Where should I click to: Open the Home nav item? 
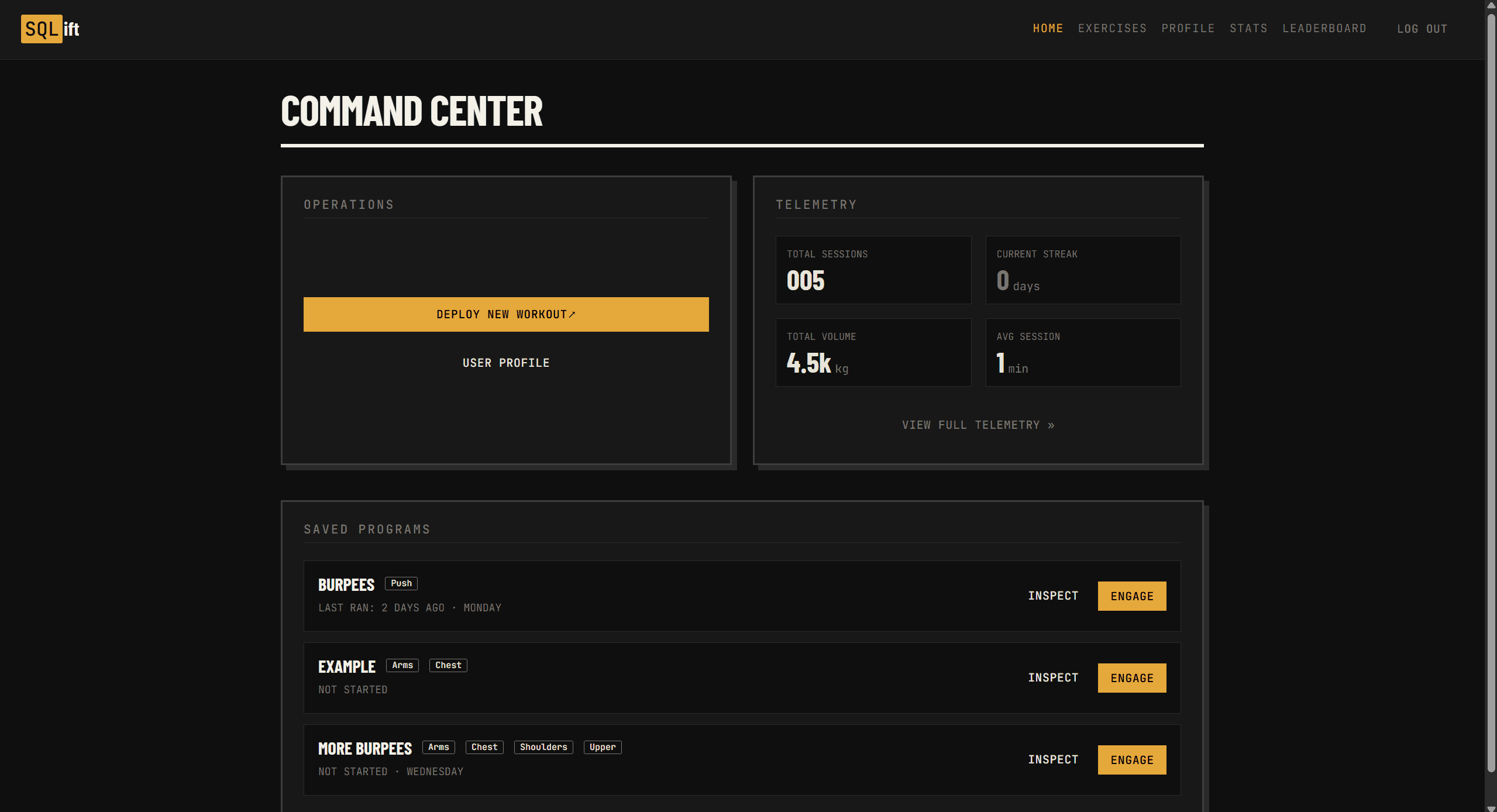point(1048,28)
